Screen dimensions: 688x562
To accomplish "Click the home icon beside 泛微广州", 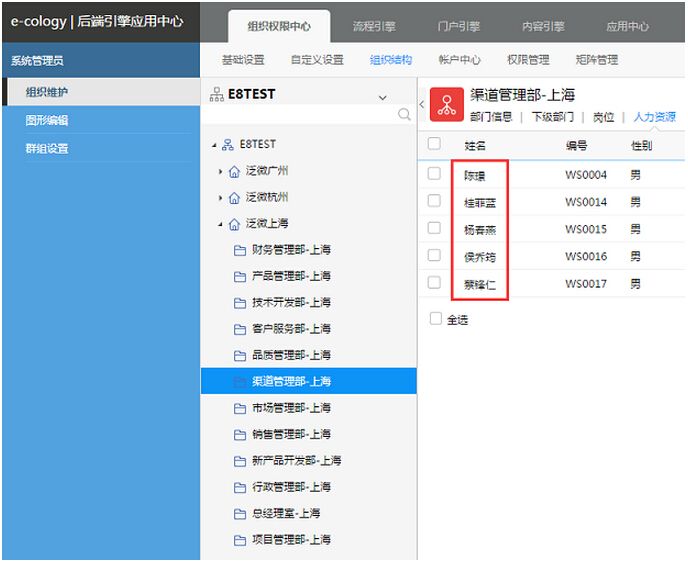I will click(x=235, y=171).
